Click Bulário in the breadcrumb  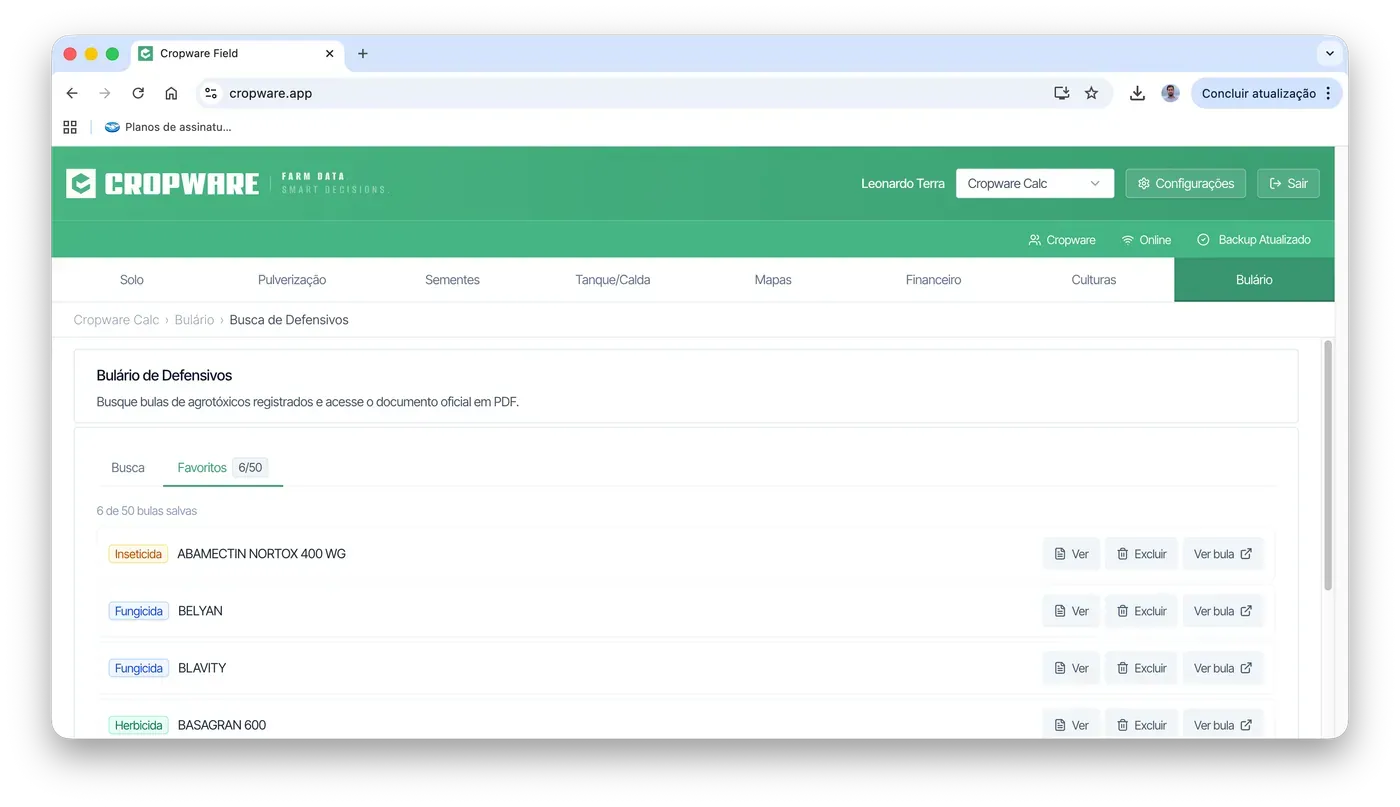[194, 320]
